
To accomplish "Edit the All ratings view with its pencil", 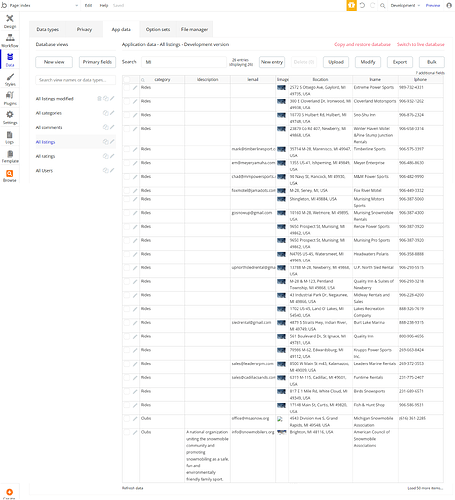I will click(112, 156).
